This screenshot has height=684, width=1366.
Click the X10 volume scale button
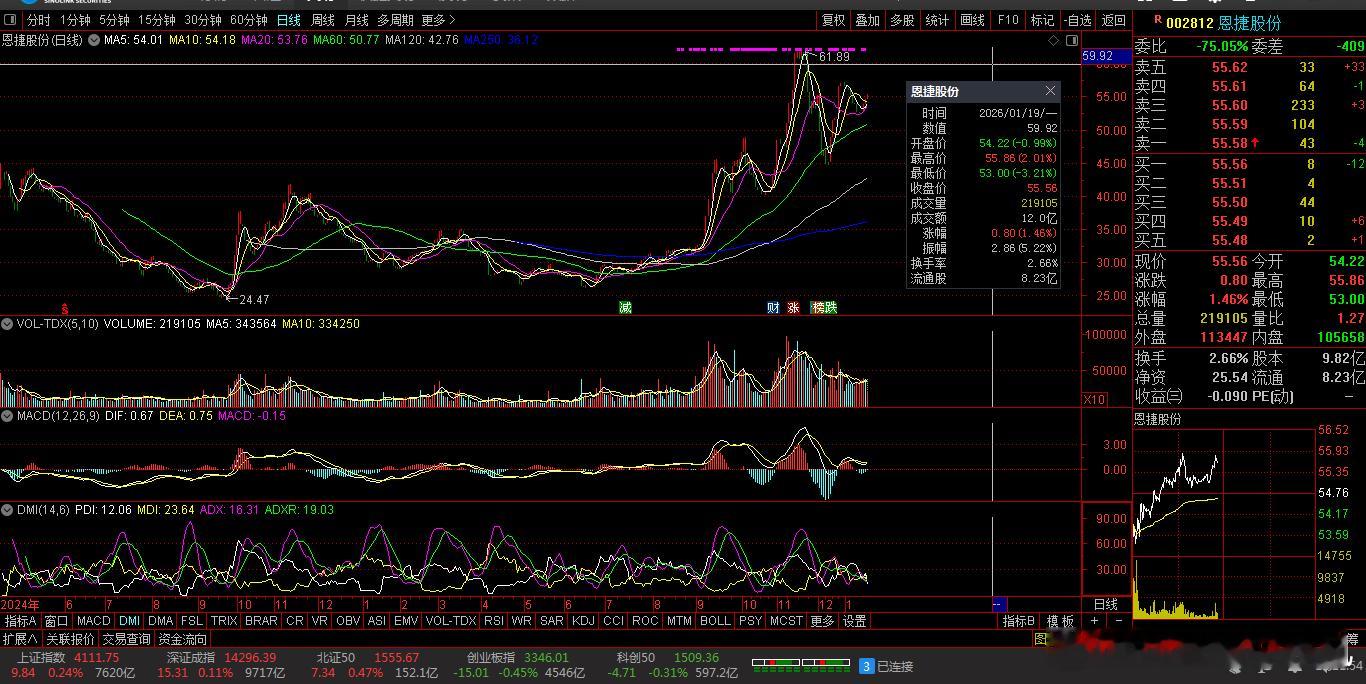click(x=1095, y=399)
